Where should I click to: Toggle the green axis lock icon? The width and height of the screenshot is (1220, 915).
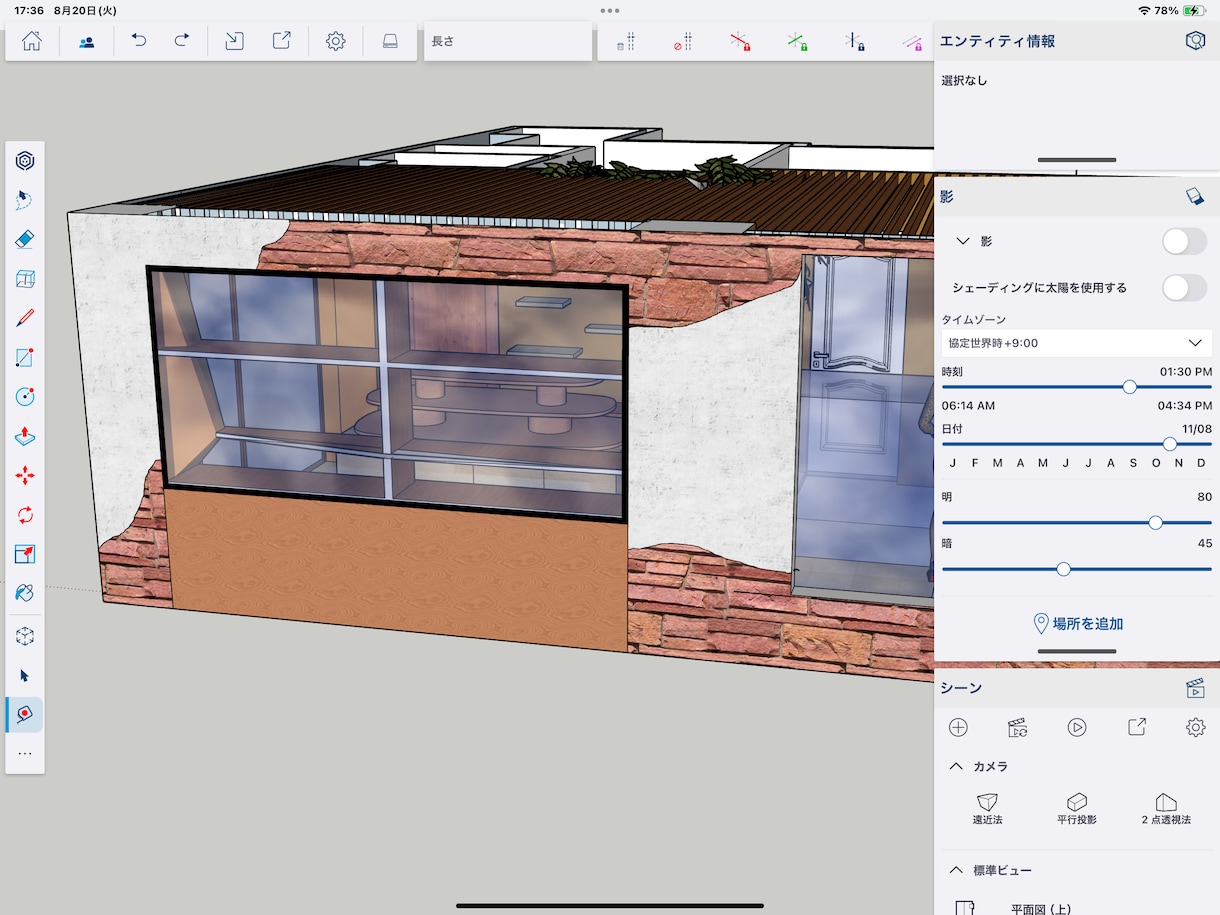797,41
